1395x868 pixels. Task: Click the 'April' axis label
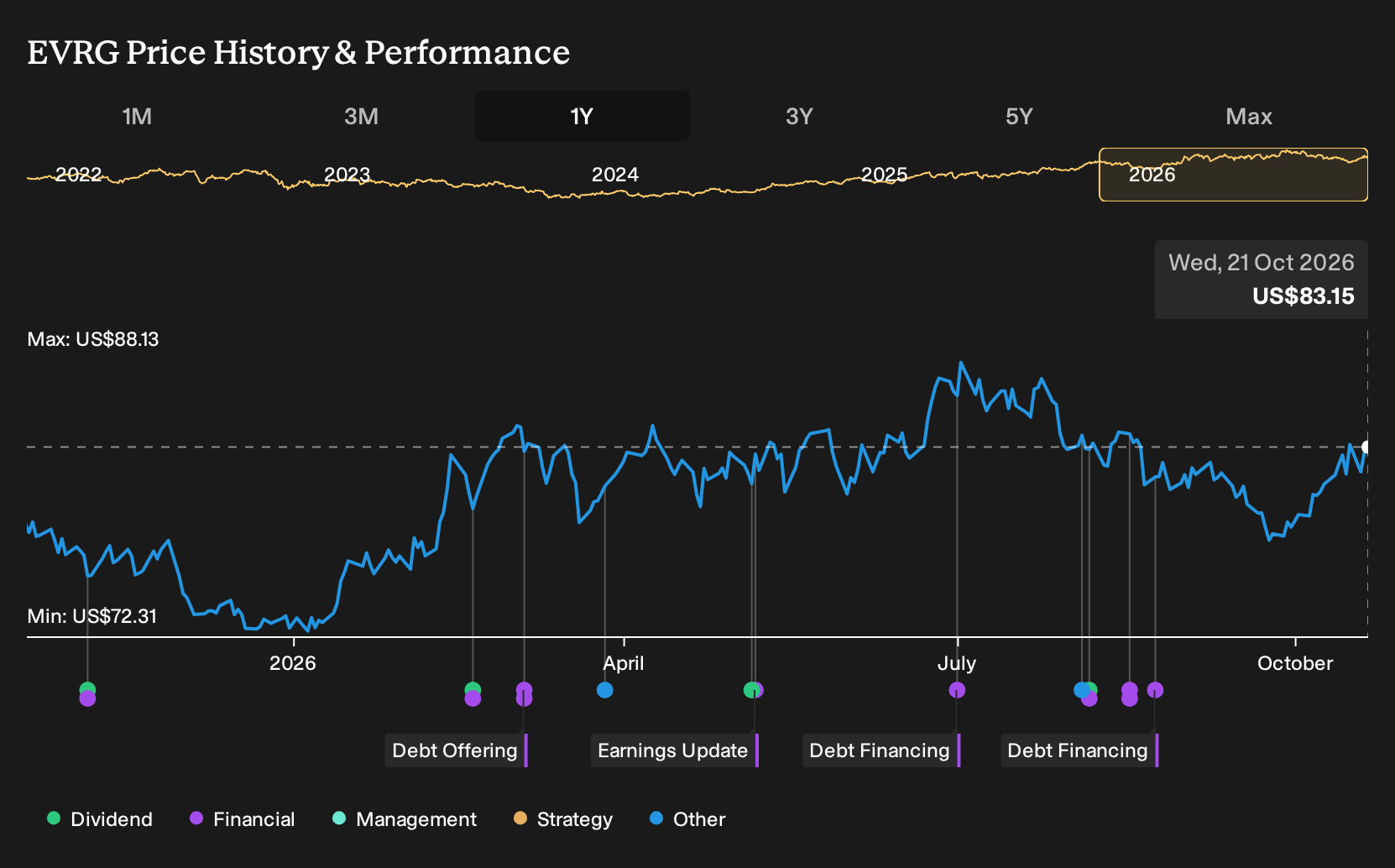[624, 663]
